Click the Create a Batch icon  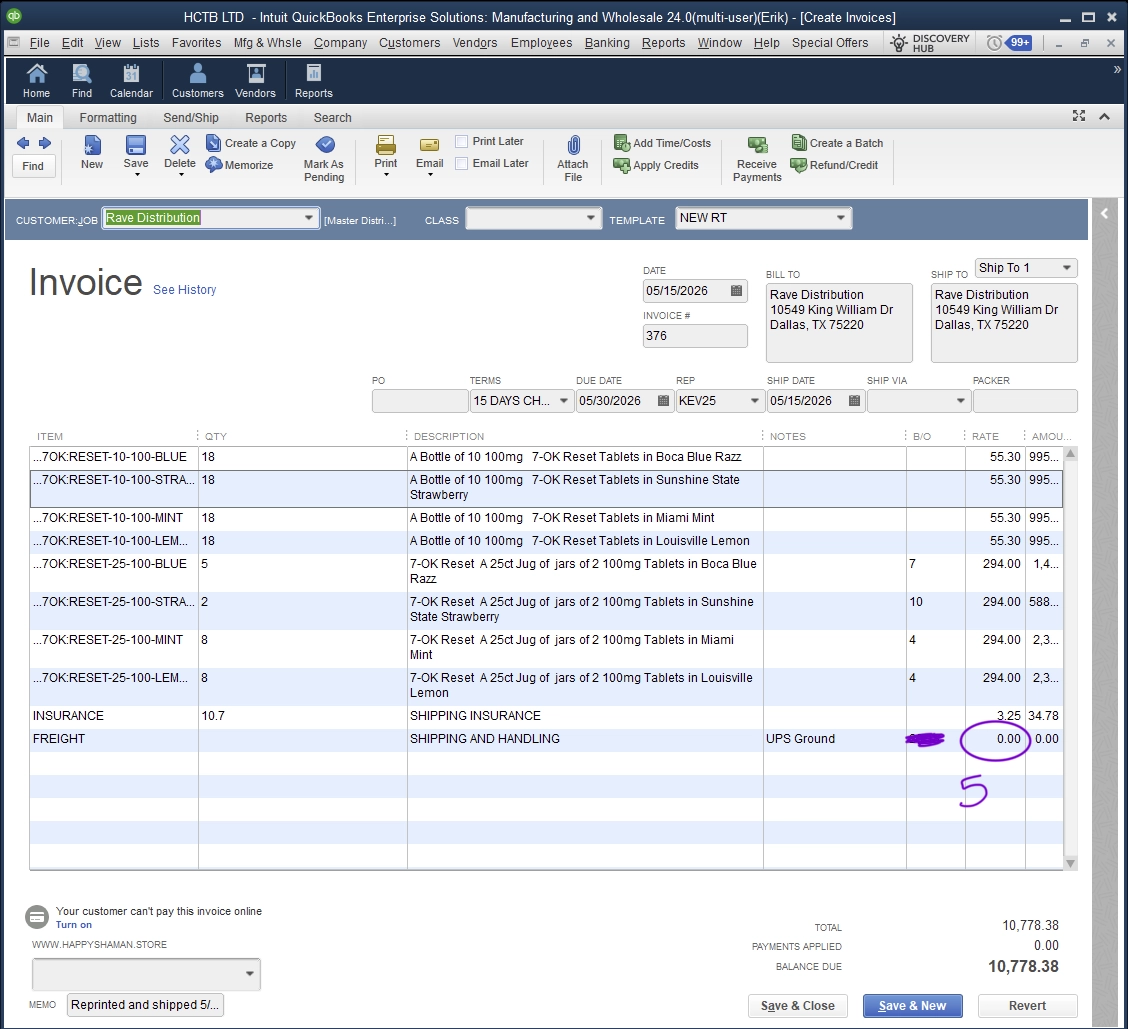799,142
